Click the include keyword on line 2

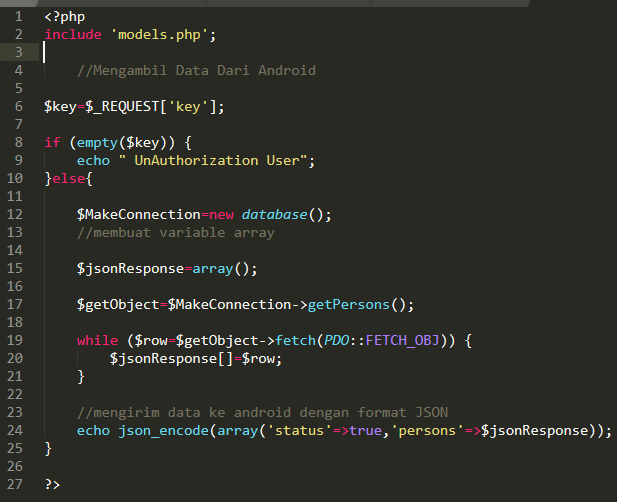72,34
